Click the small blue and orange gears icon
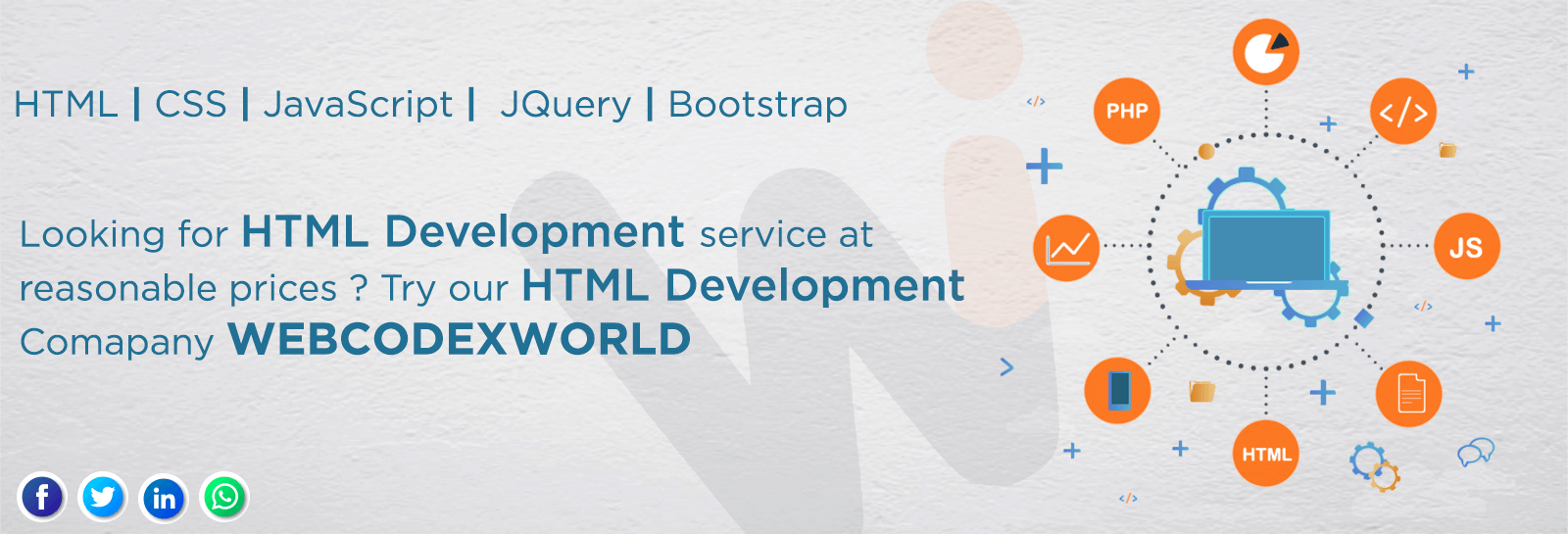Viewport: 1568px width, 534px height. (x=1374, y=466)
